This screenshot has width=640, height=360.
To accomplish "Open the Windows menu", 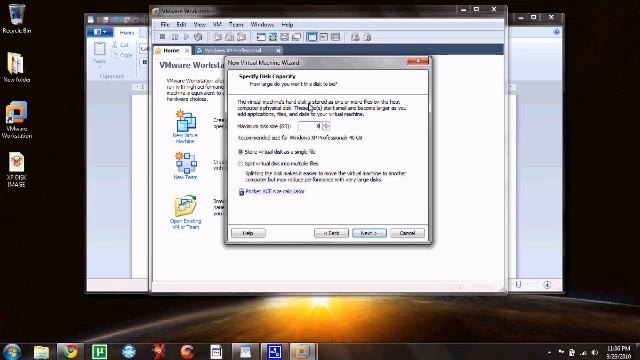I will pos(262,24).
